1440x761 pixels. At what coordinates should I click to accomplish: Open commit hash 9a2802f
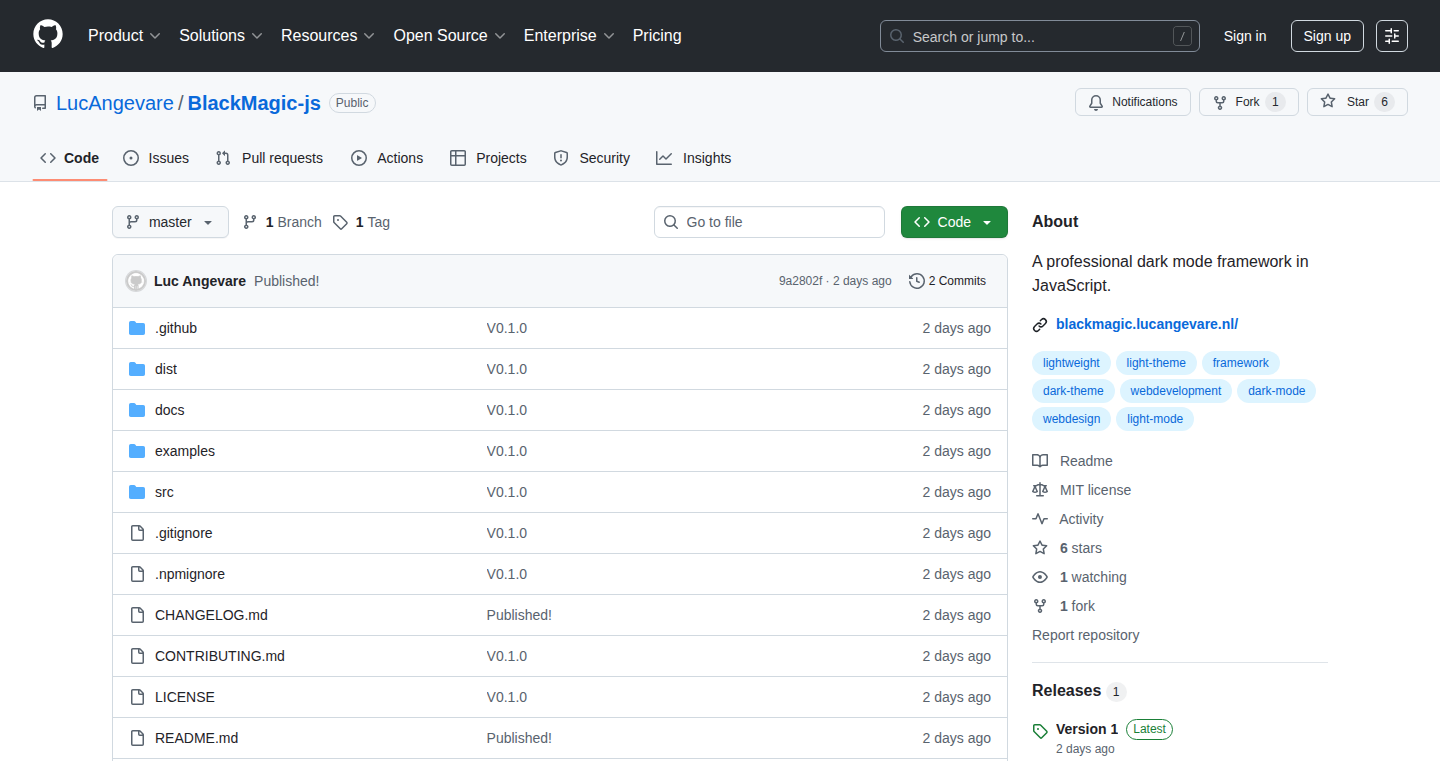800,281
